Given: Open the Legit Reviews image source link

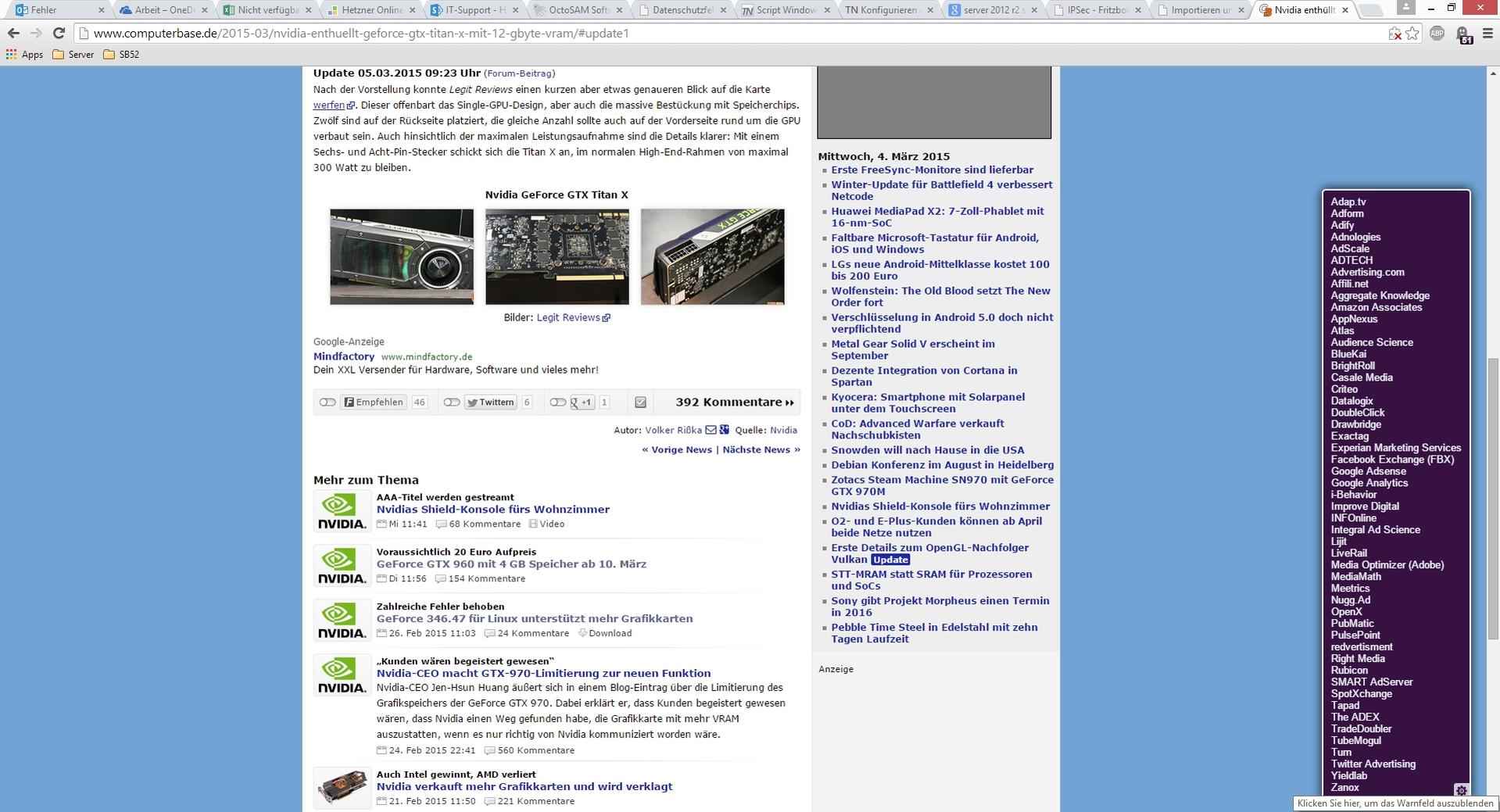Looking at the screenshot, I should click(x=573, y=317).
